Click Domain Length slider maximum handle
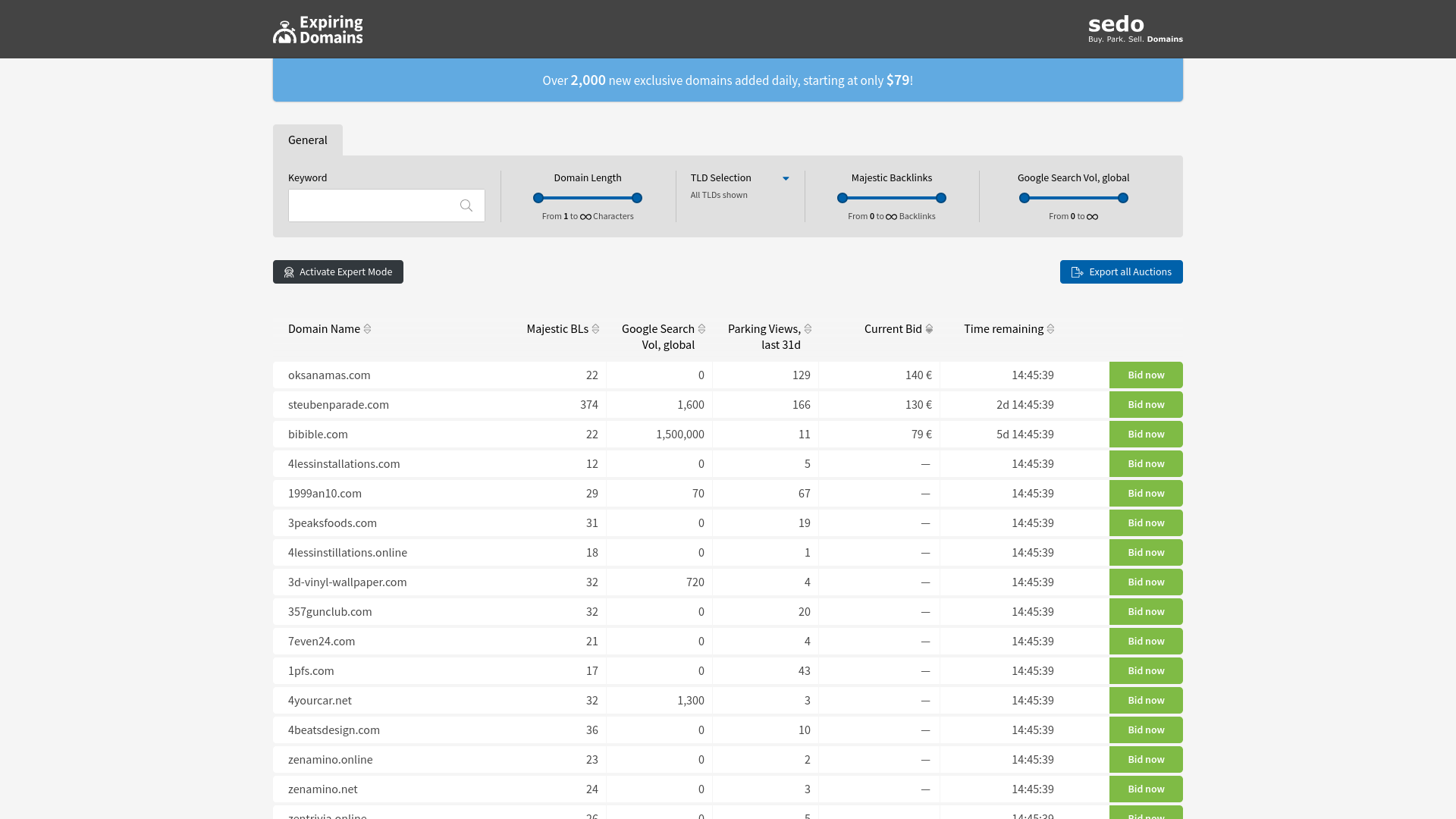 point(637,198)
